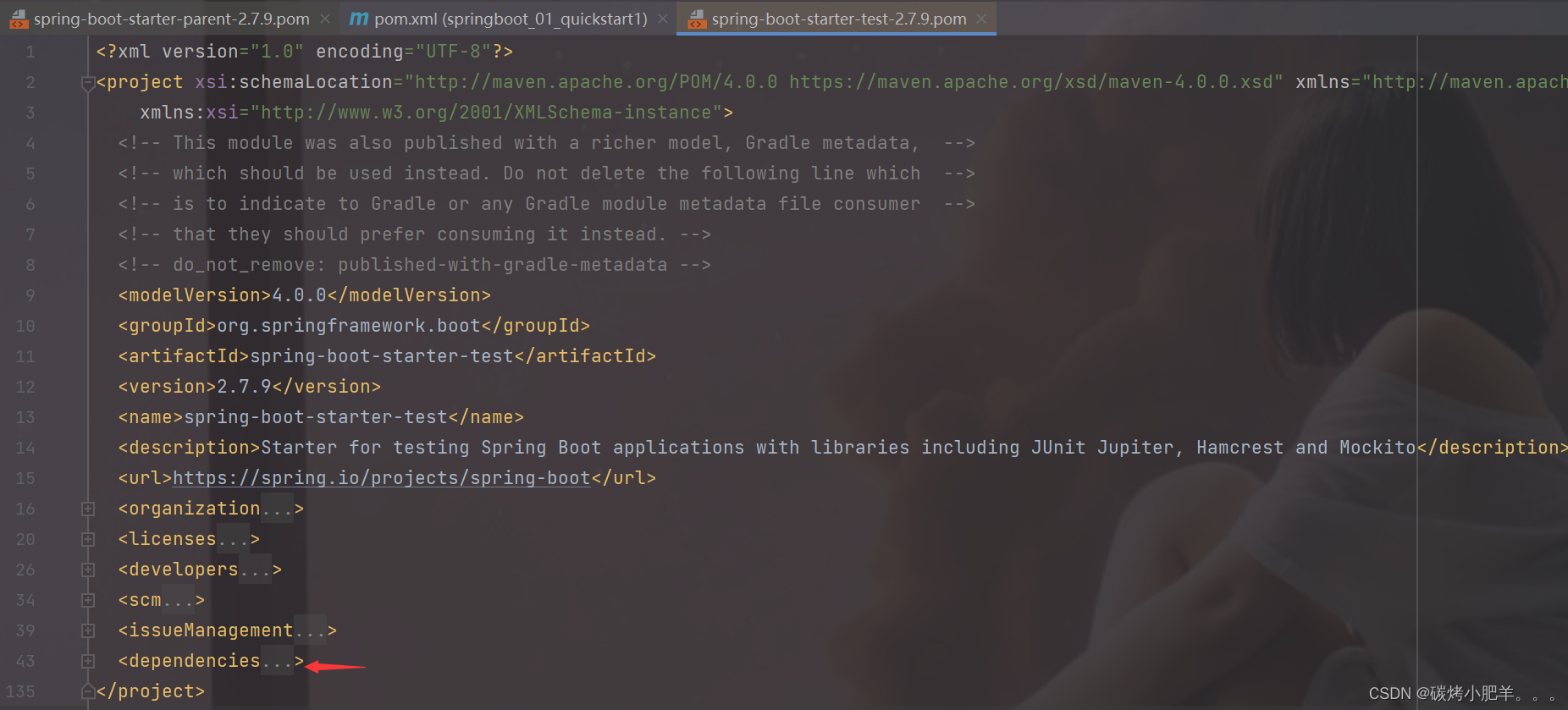
Task: Click fold marker at closing project tag
Action: 87,691
